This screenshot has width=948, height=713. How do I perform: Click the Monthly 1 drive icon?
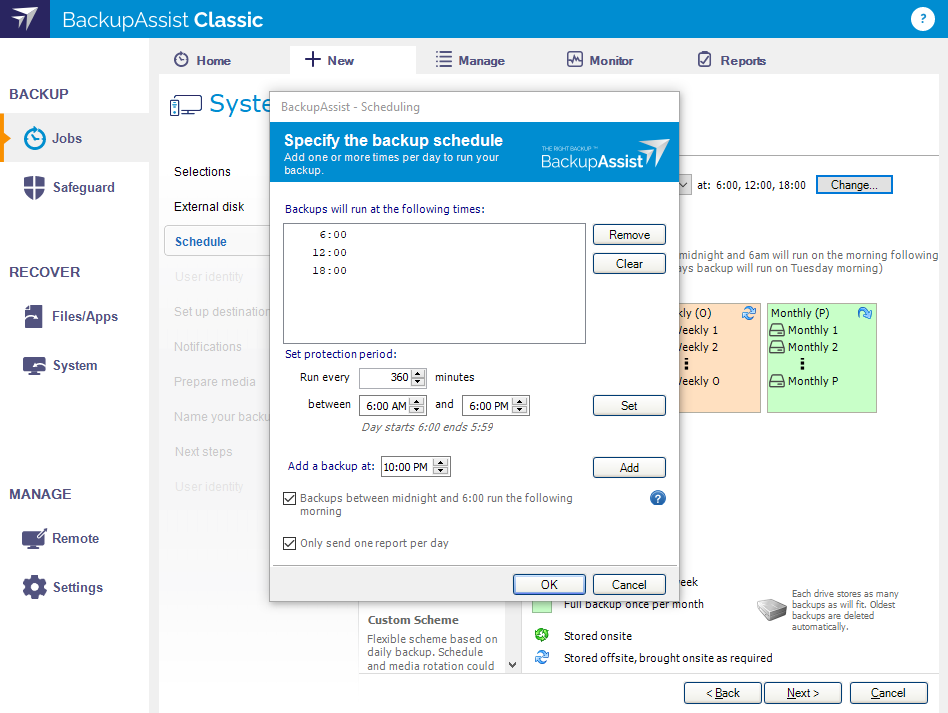[777, 330]
